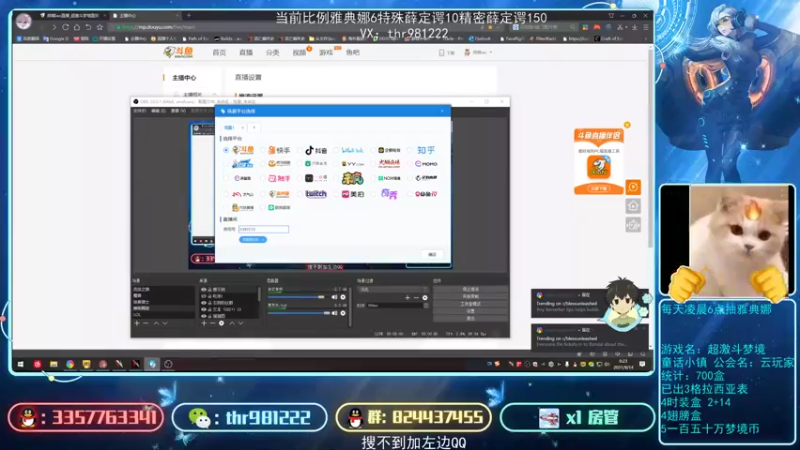Select the bilibili platform radio button
This screenshot has width=800, height=450.
click(336, 150)
